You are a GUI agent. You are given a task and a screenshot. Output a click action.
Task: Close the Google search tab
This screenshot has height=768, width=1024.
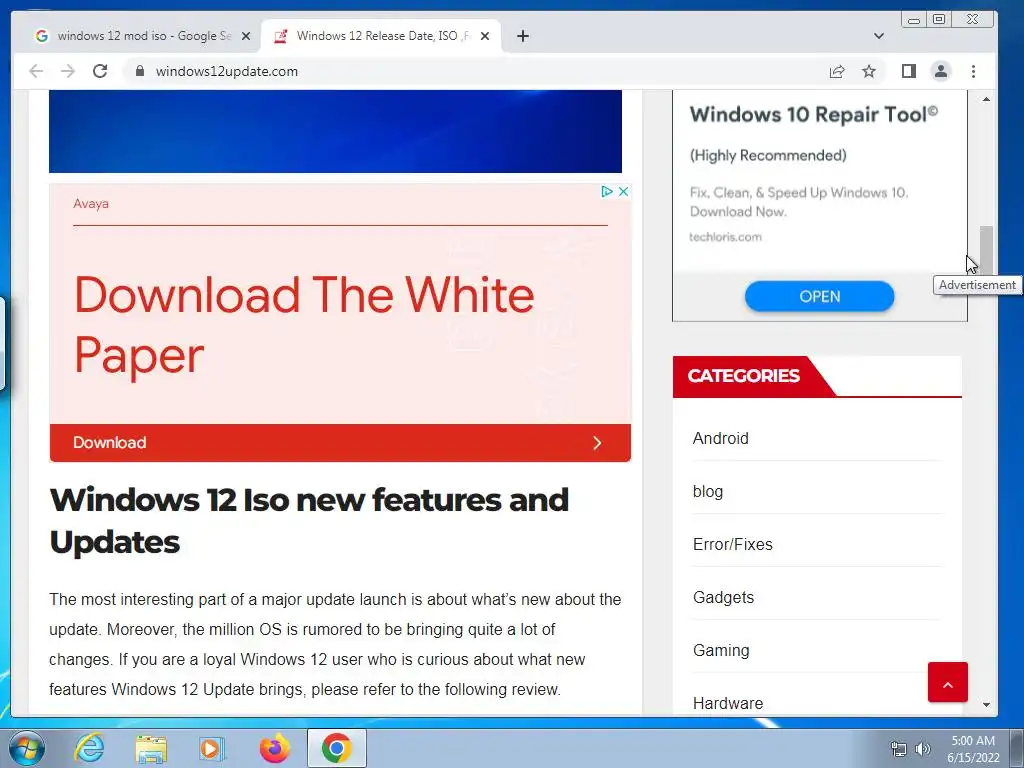pyautogui.click(x=246, y=36)
